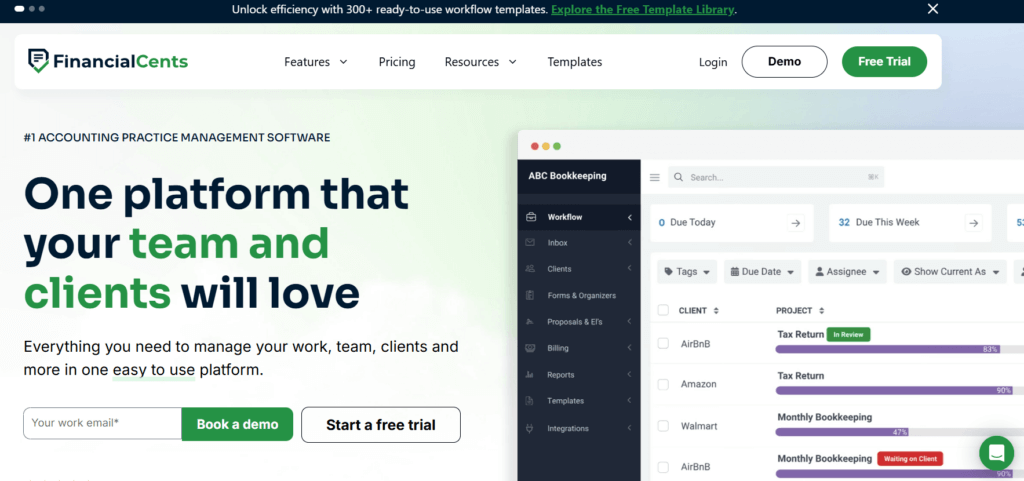This screenshot has height=481, width=1024.
Task: Click the work email input field
Action: [x=102, y=423]
